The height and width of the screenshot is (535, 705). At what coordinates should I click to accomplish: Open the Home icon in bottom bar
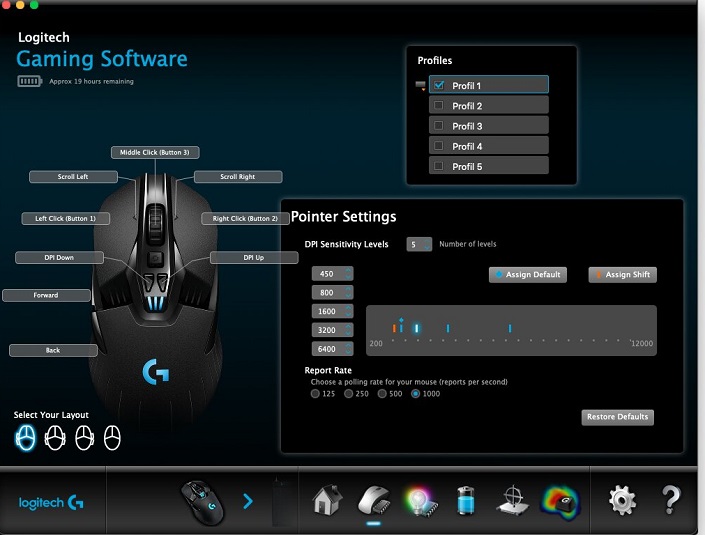[327, 499]
